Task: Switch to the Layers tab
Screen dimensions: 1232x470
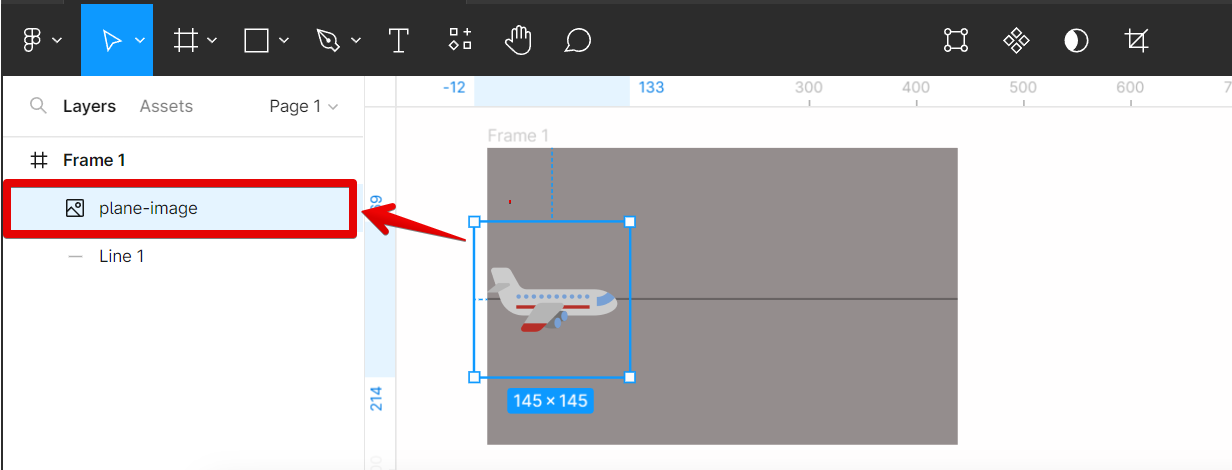Action: [x=89, y=106]
